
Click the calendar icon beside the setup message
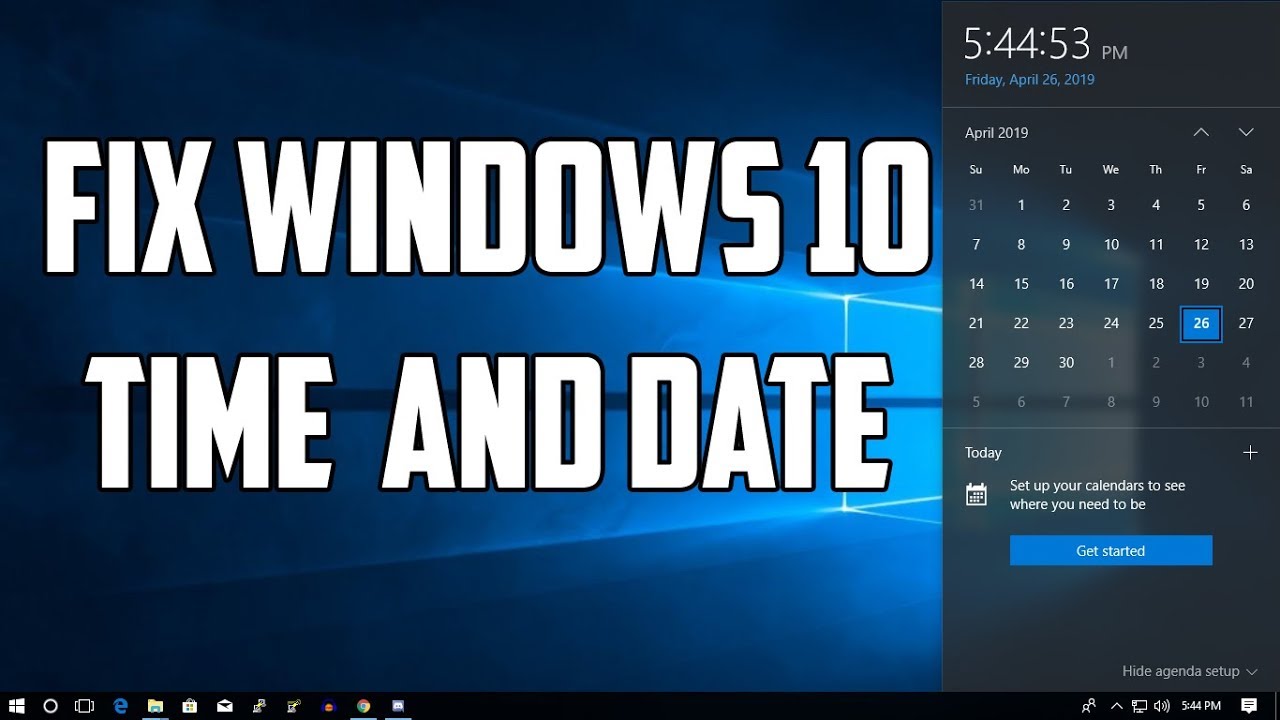(977, 494)
